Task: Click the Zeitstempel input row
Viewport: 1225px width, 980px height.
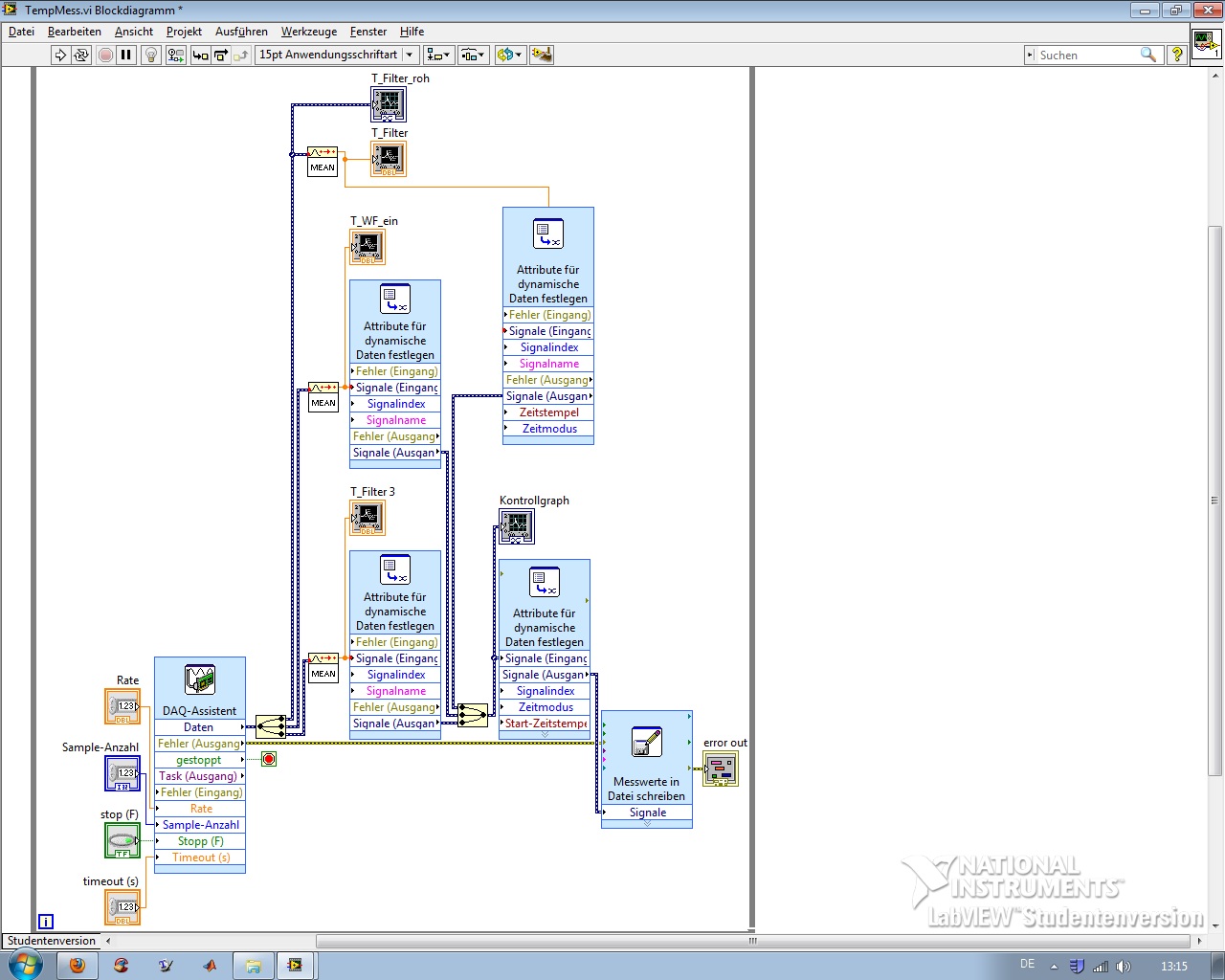Action: [548, 412]
